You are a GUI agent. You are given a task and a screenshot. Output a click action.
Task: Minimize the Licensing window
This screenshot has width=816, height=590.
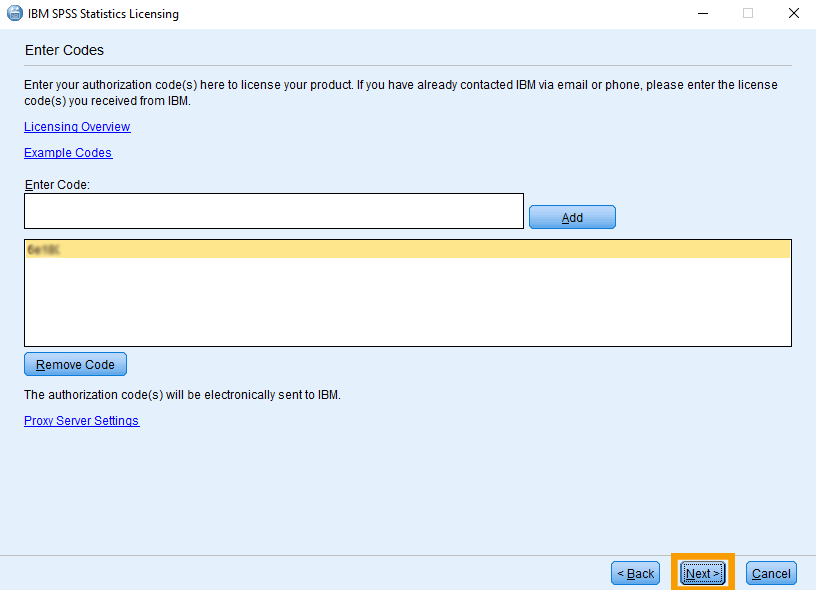click(x=703, y=14)
